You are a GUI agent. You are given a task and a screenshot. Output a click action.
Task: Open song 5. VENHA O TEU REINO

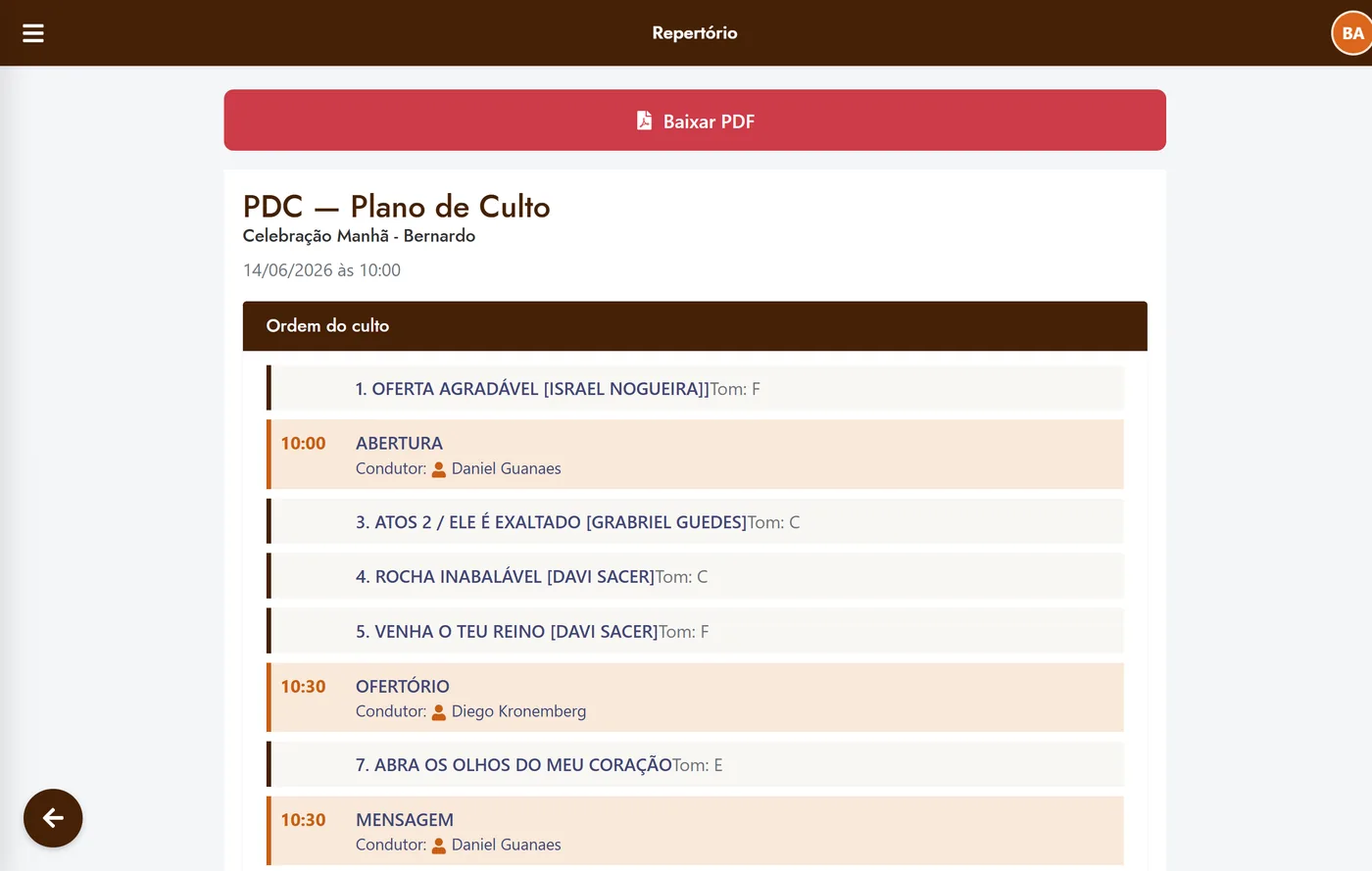[x=507, y=632]
